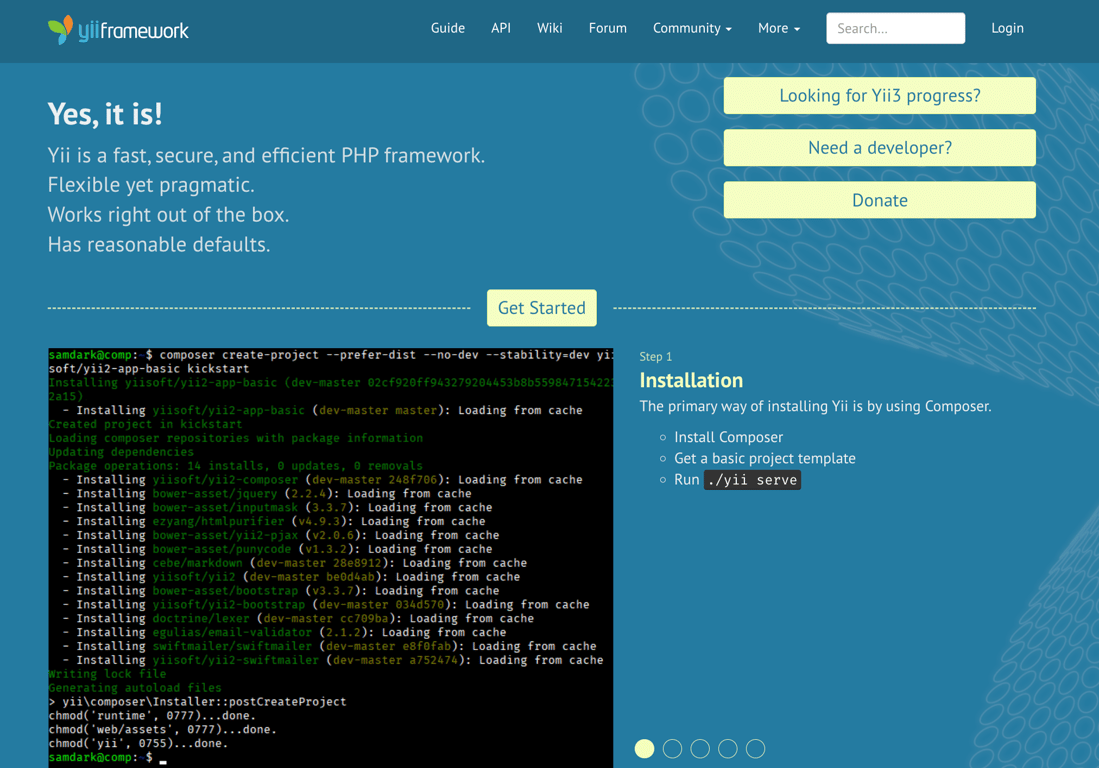
Task: Click Looking for Yii3 progress button
Action: tap(880, 95)
